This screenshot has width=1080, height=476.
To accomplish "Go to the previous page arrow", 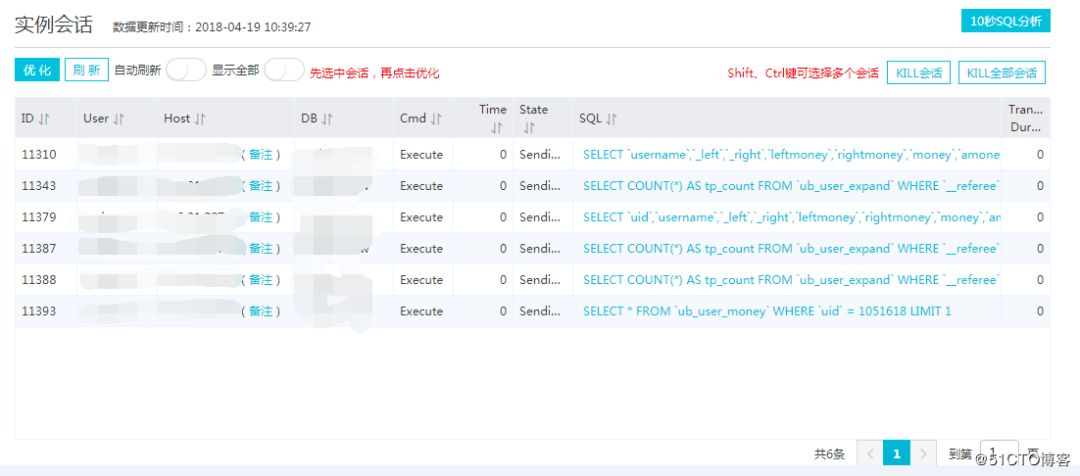I will click(870, 453).
